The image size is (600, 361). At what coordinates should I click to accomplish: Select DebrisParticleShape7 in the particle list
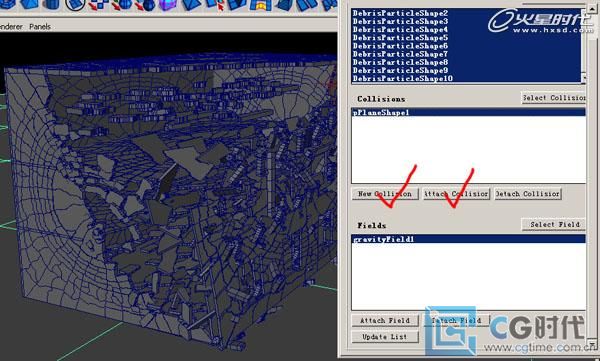pos(466,54)
